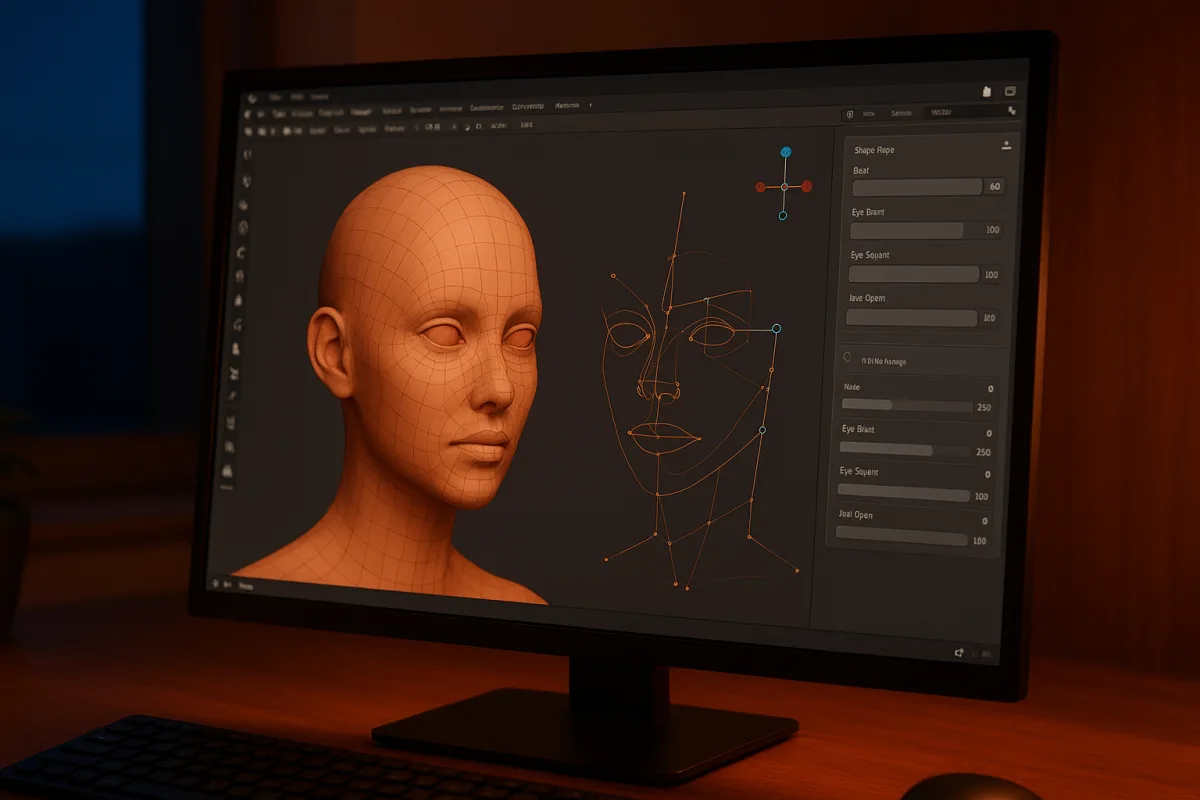
Task: Select the cyan ring handle below the gizmo
Action: click(783, 215)
